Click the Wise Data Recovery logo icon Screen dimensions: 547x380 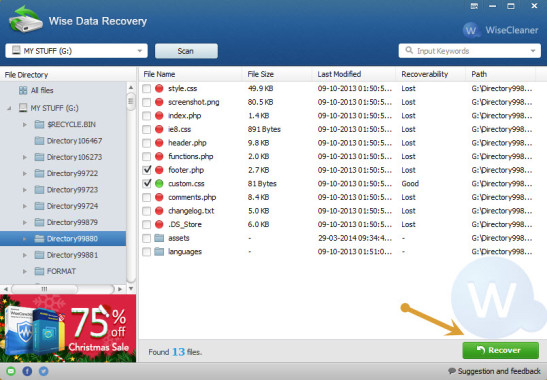(x=25, y=20)
